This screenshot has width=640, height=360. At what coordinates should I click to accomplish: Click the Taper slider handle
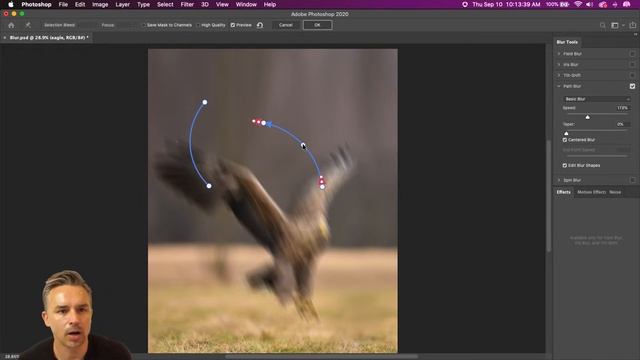pyautogui.click(x=566, y=133)
